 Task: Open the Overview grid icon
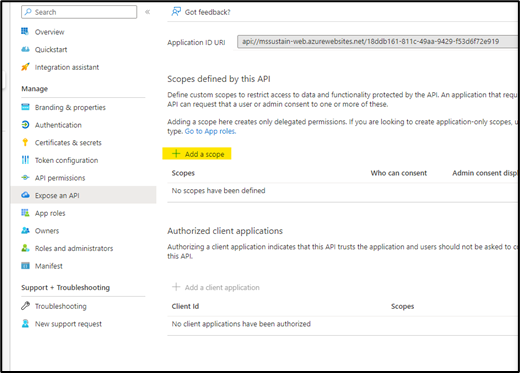coord(25,31)
